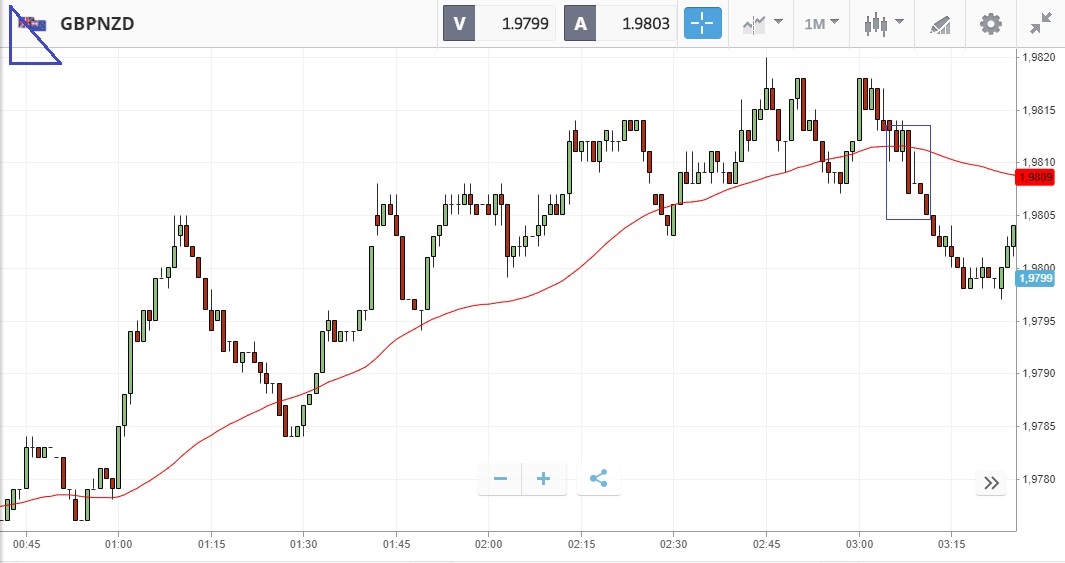Open the compare chart dropdown
The image size is (1065, 563).
(761, 23)
